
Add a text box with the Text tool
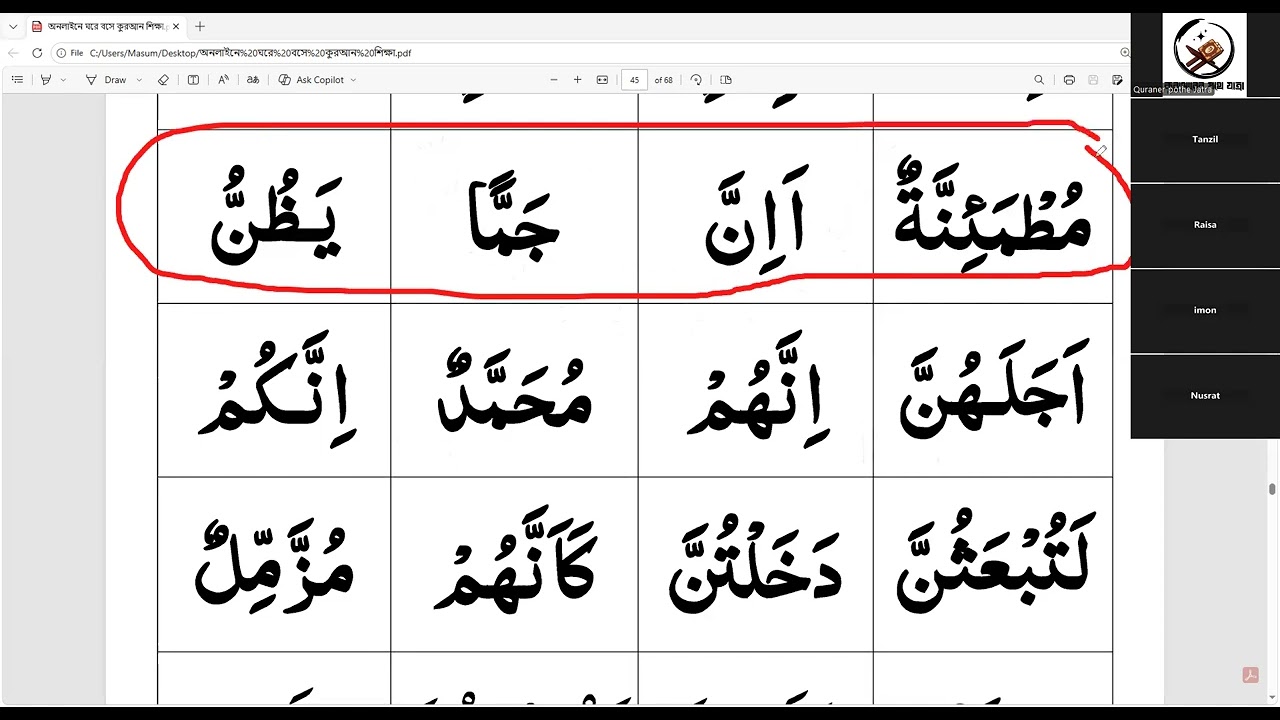point(193,80)
